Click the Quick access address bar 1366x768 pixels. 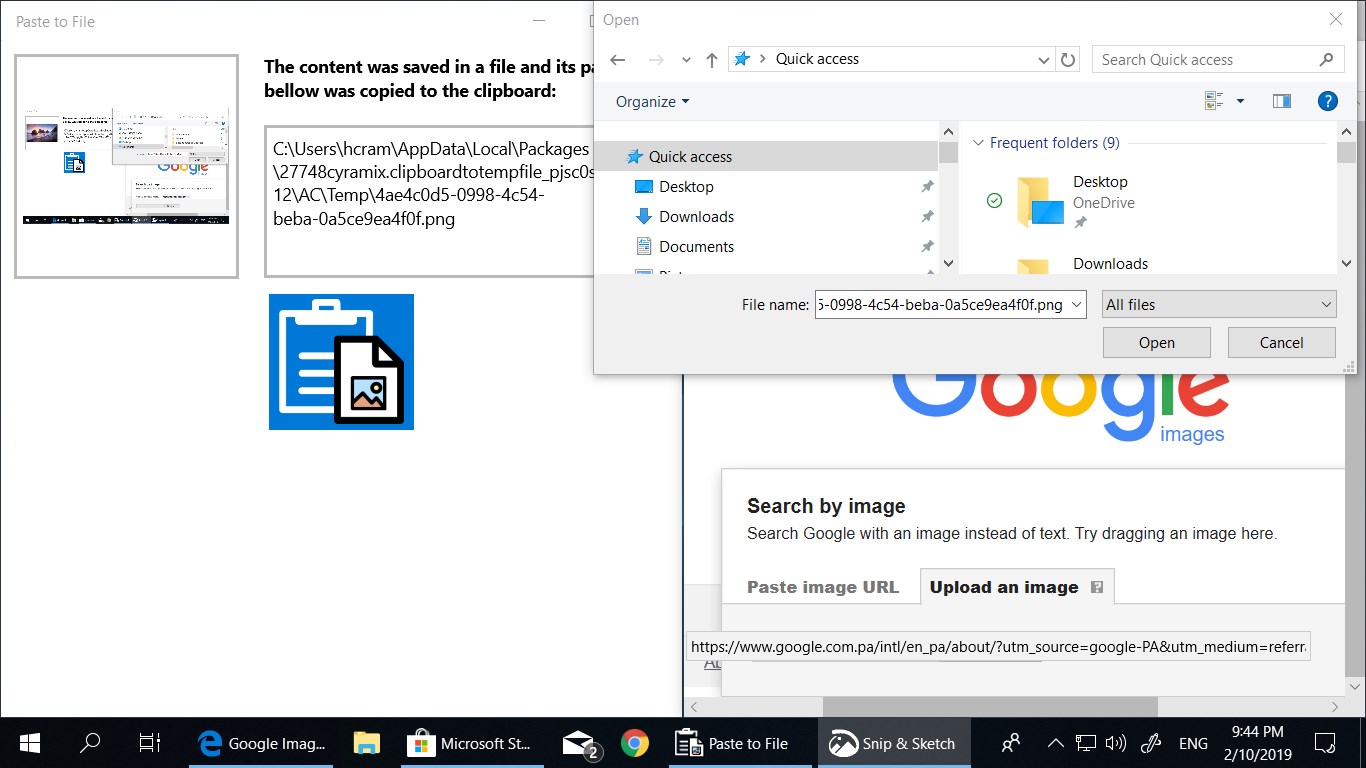click(x=892, y=59)
